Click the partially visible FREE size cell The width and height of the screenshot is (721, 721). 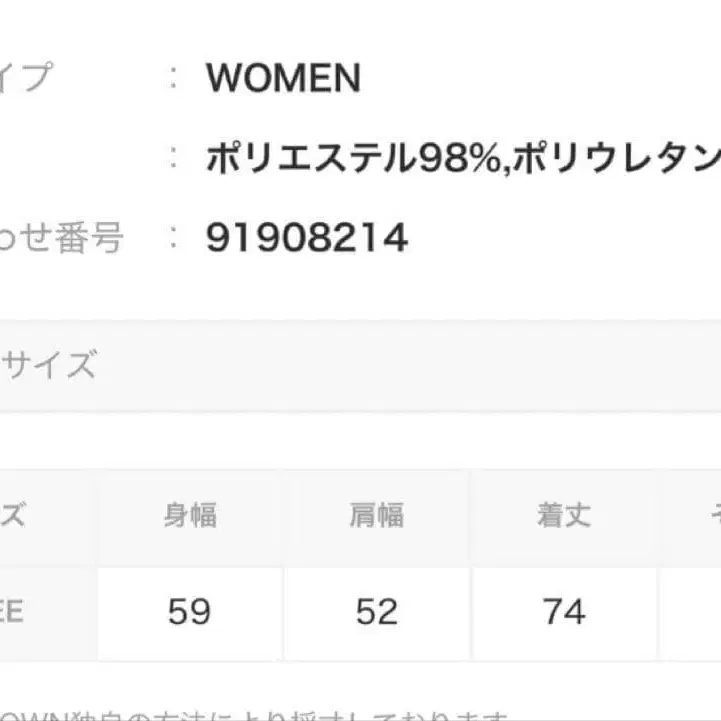(20, 611)
